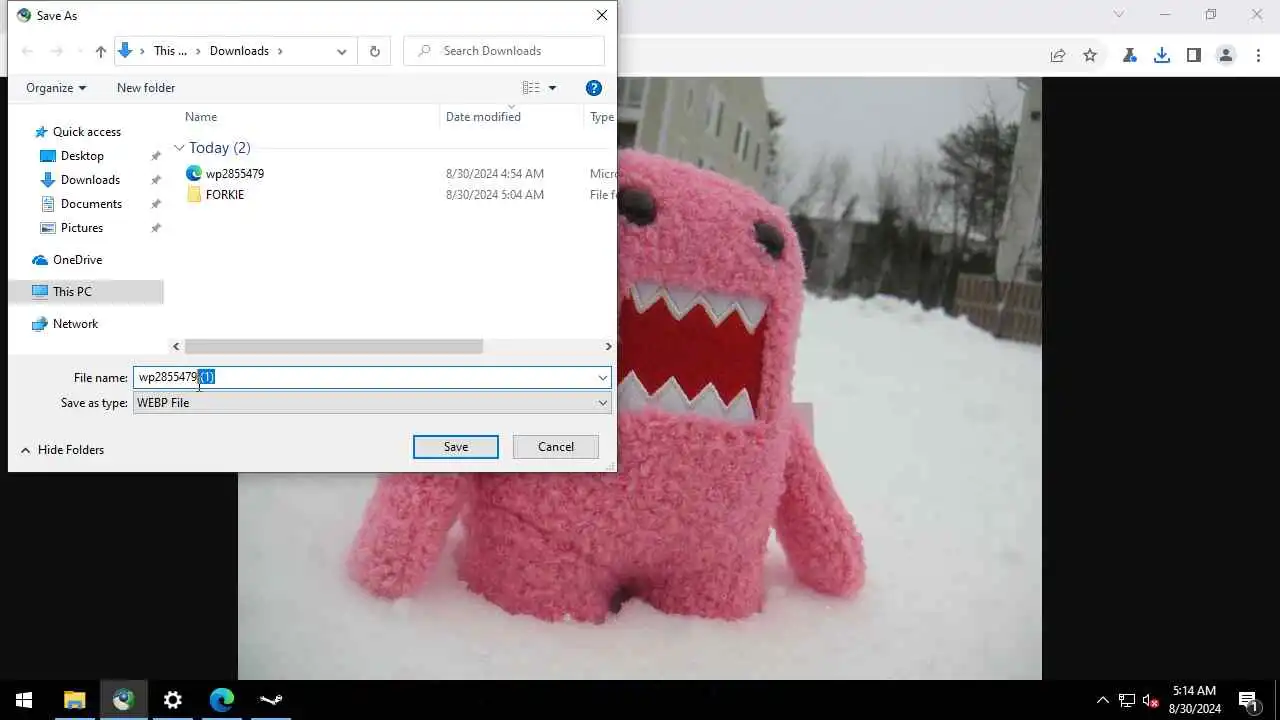Open view options dropdown arrow
The height and width of the screenshot is (720, 1280).
pos(552,88)
